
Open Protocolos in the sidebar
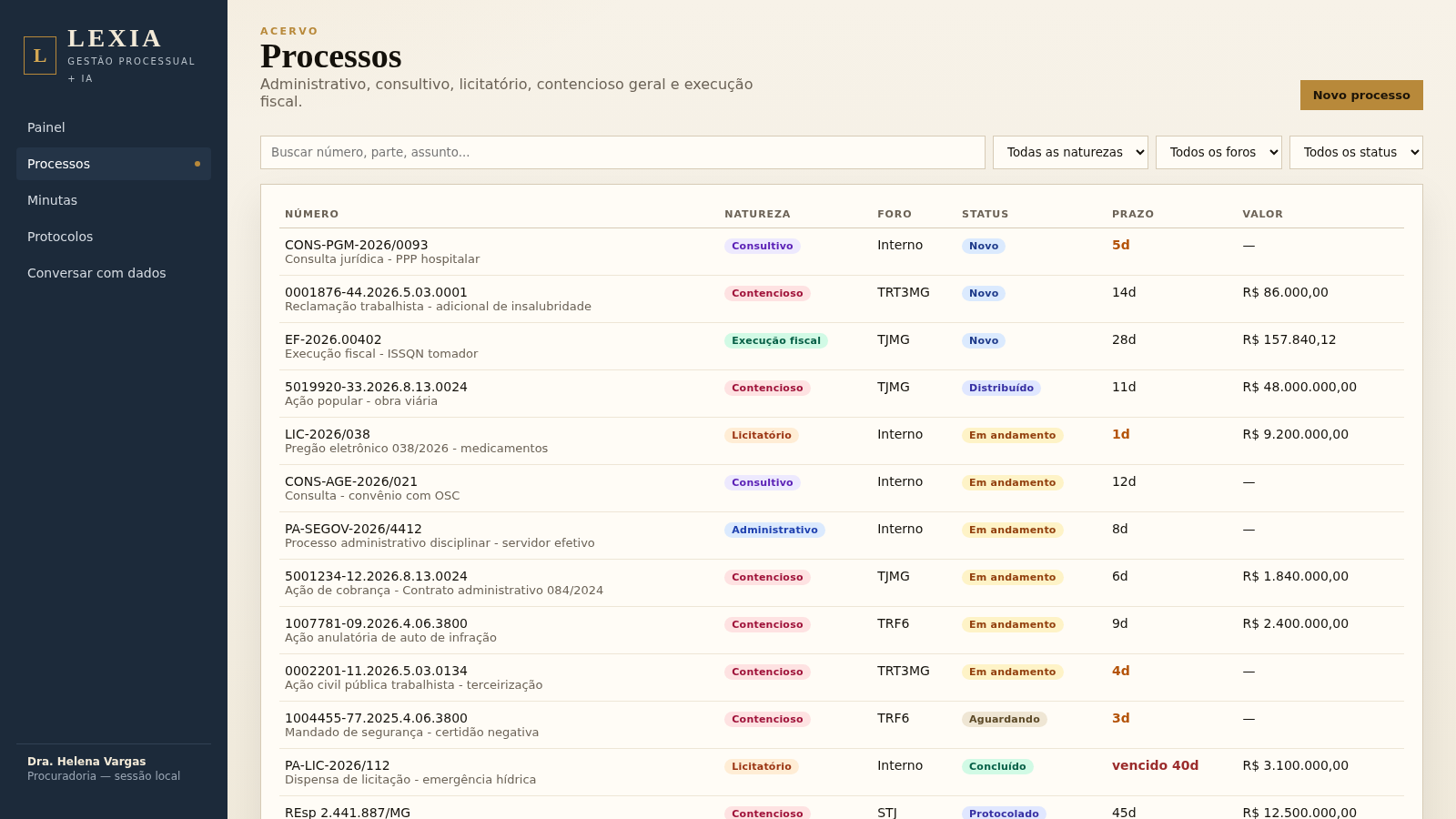click(x=114, y=237)
